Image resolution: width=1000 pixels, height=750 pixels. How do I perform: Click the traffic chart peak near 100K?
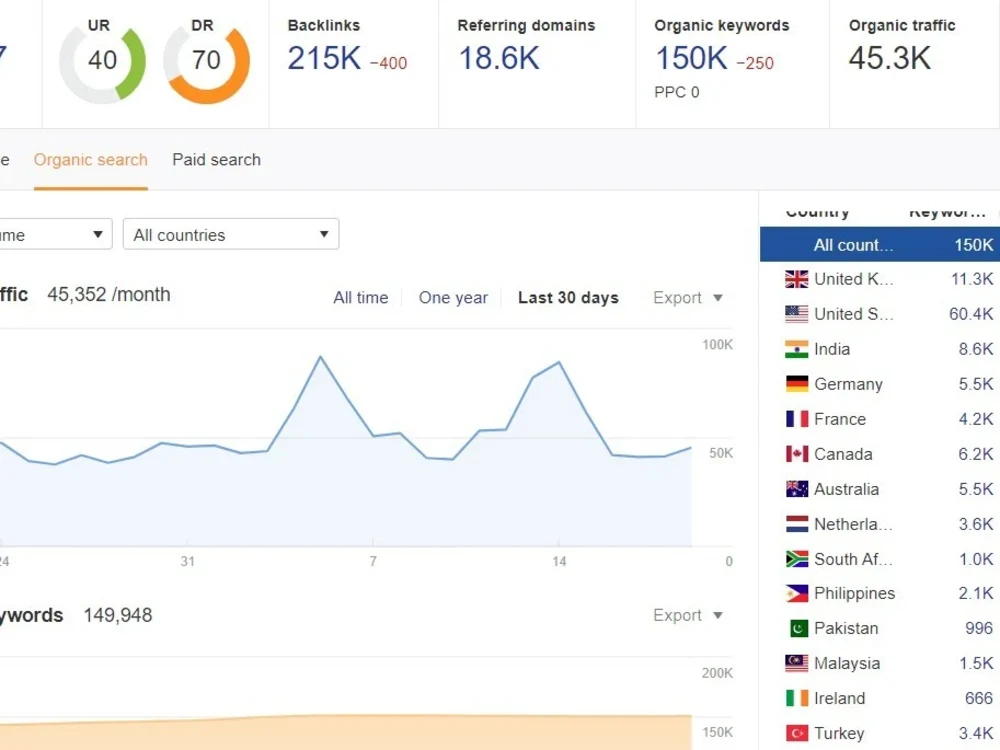pos(320,357)
